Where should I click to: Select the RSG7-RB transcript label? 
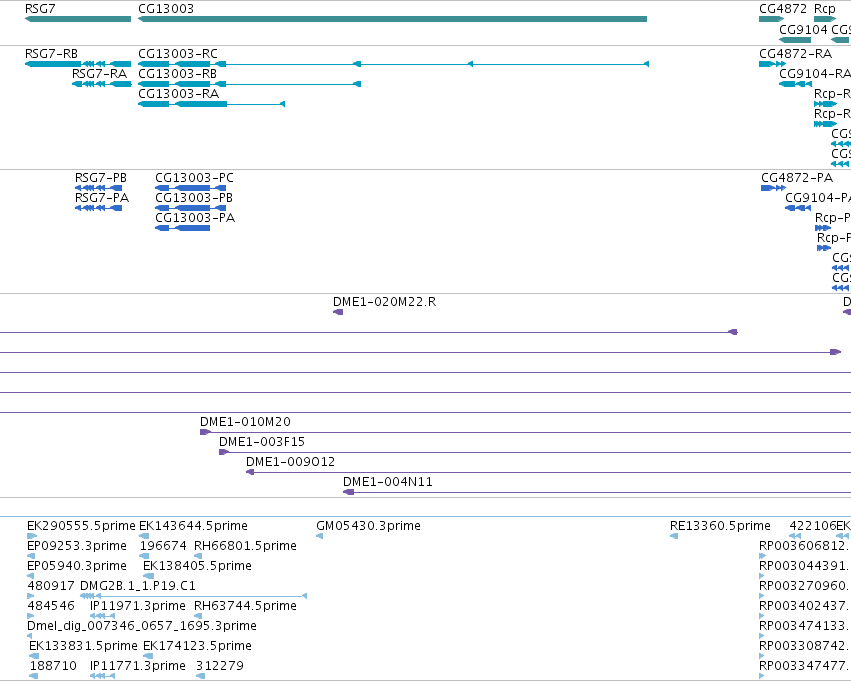pyautogui.click(x=52, y=54)
